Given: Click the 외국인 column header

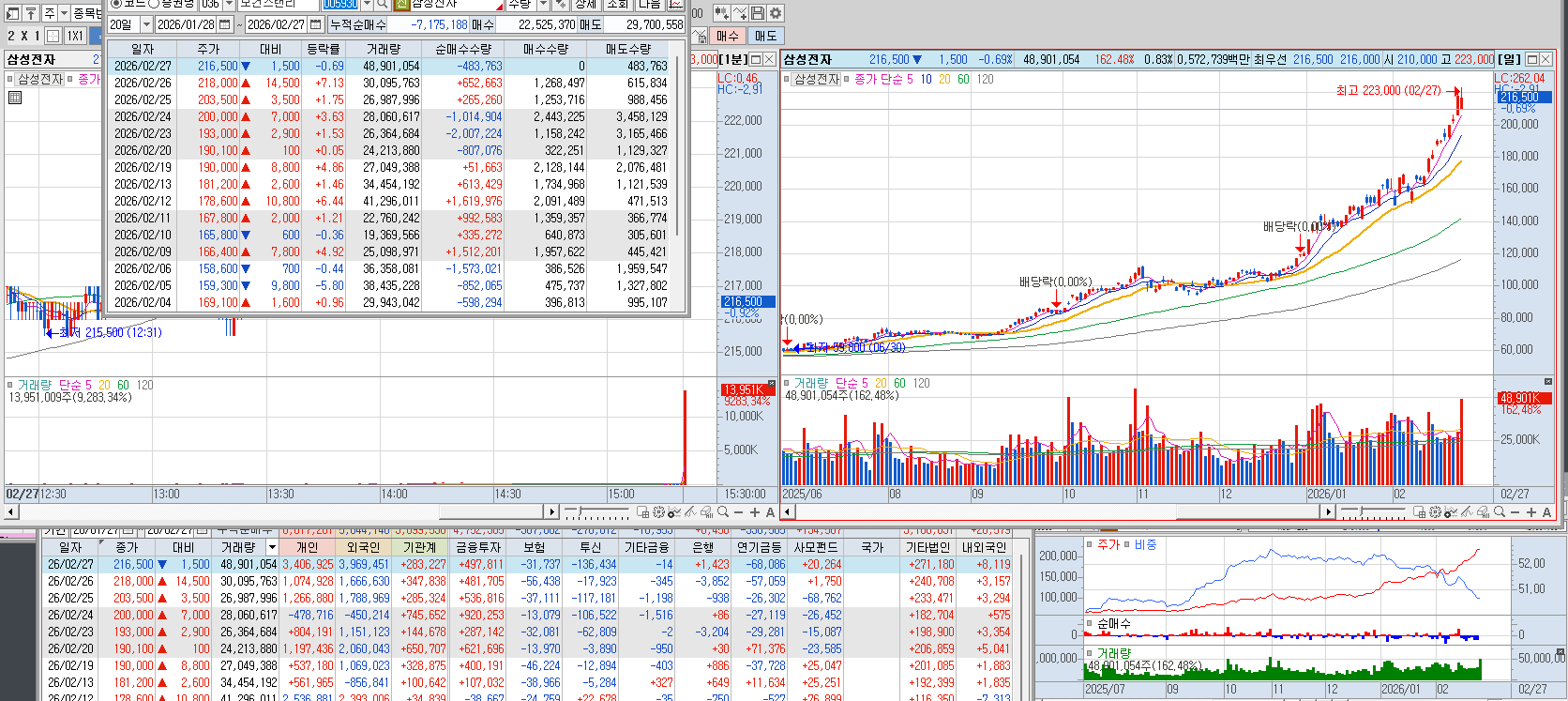Looking at the screenshot, I should click(x=363, y=547).
